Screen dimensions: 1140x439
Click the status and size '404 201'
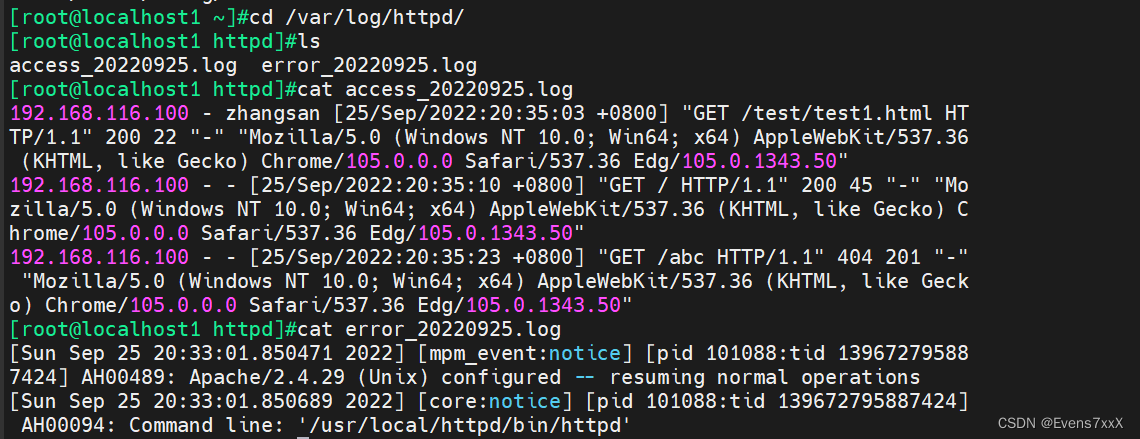point(878,257)
